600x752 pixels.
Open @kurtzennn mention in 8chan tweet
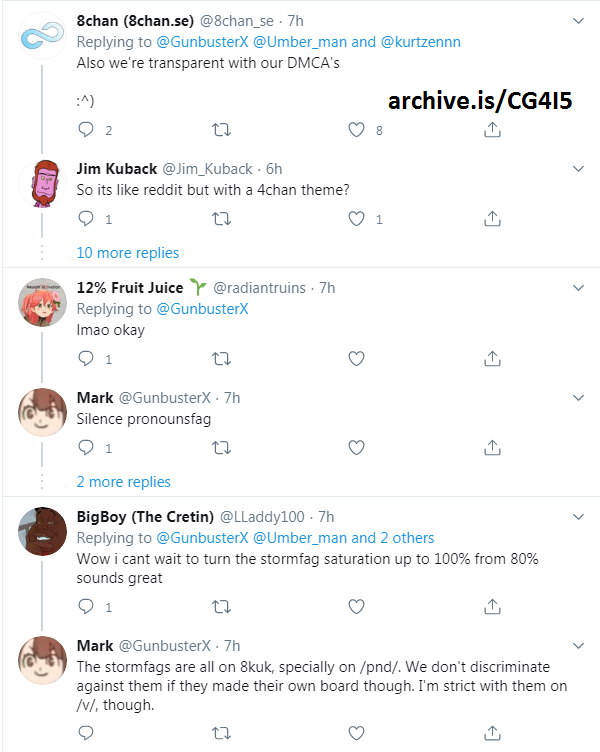coord(421,42)
